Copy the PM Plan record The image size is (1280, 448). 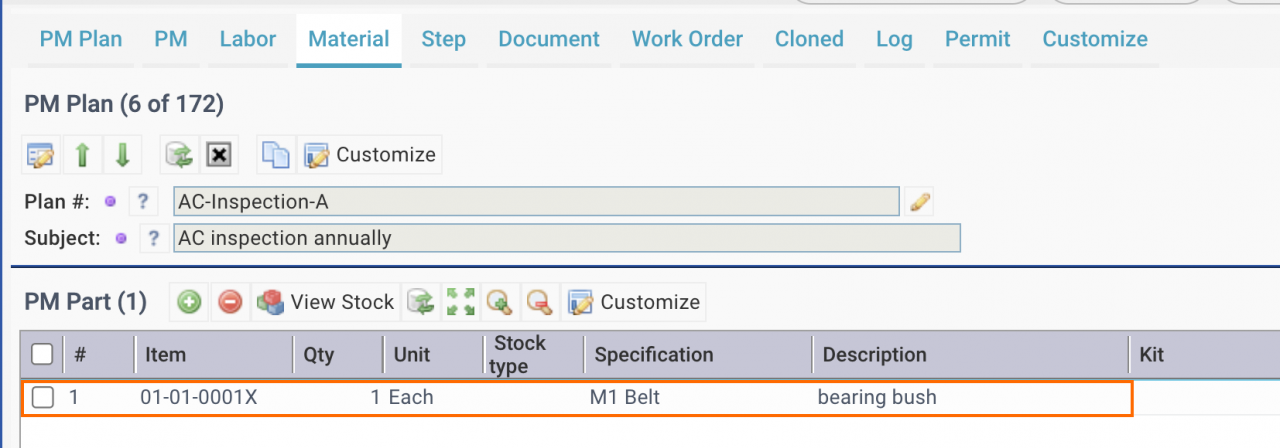(x=275, y=155)
